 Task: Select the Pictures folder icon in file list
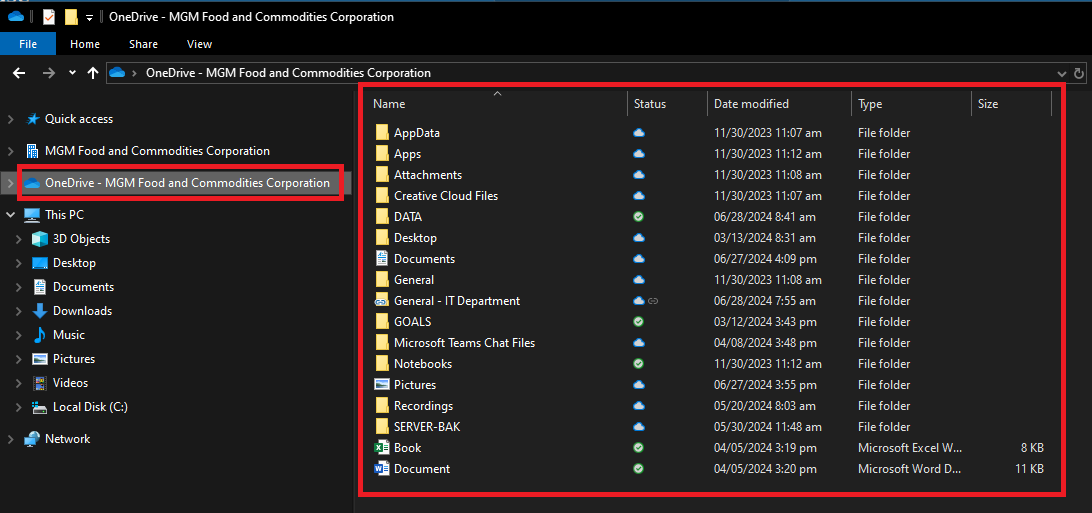coord(382,384)
